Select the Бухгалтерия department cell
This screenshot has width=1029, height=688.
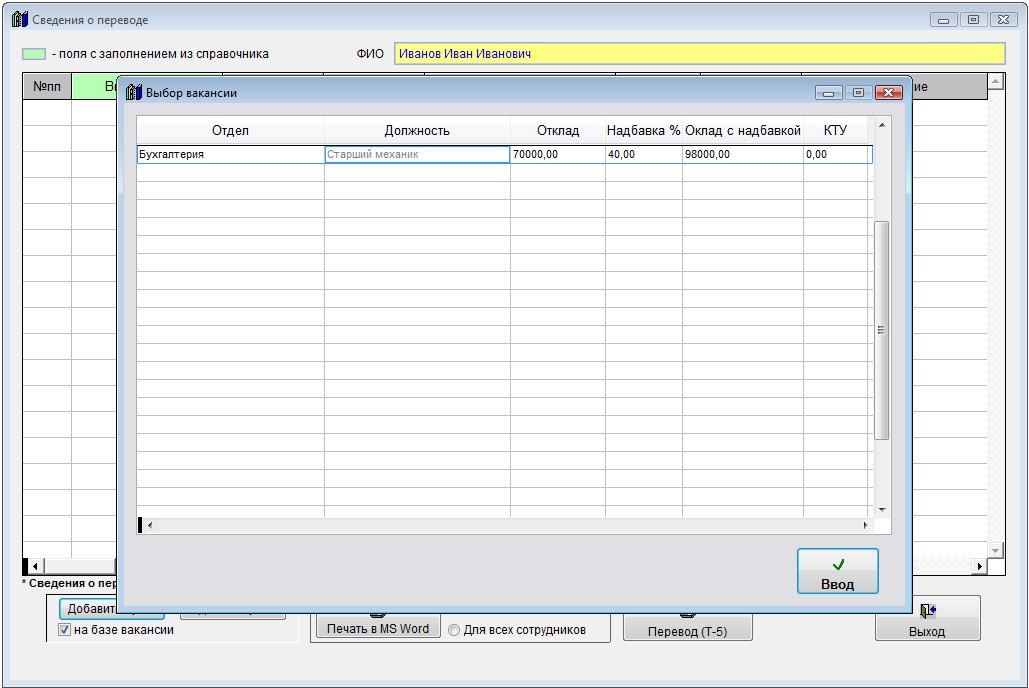pyautogui.click(x=230, y=154)
